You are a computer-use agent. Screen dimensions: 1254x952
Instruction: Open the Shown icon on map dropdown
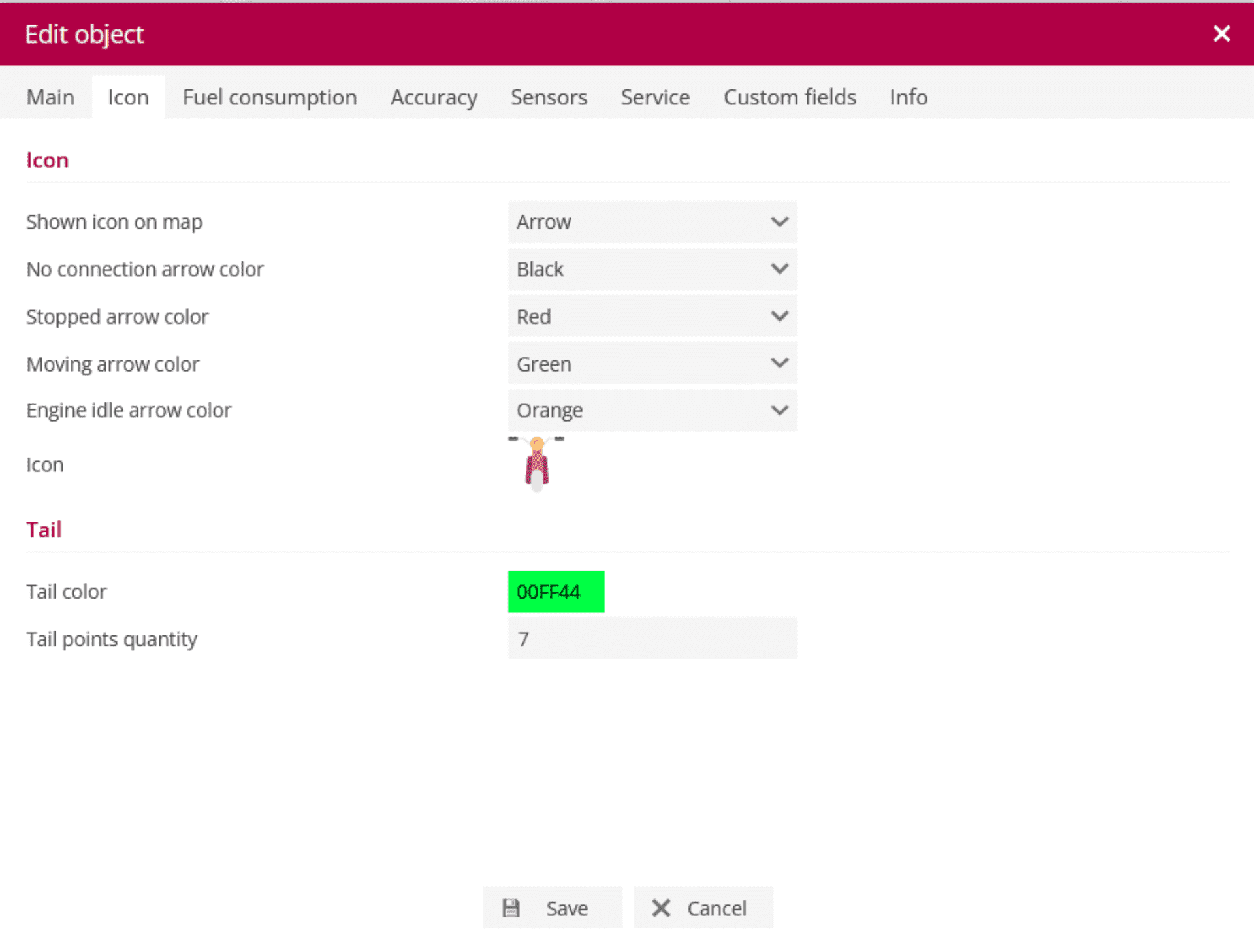(x=652, y=222)
